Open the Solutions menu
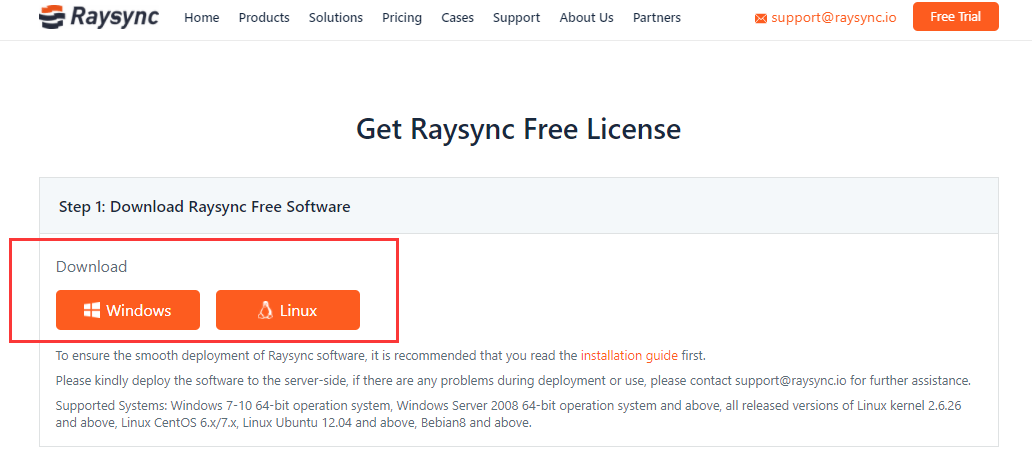Image resolution: width=1032 pixels, height=461 pixels. (336, 18)
